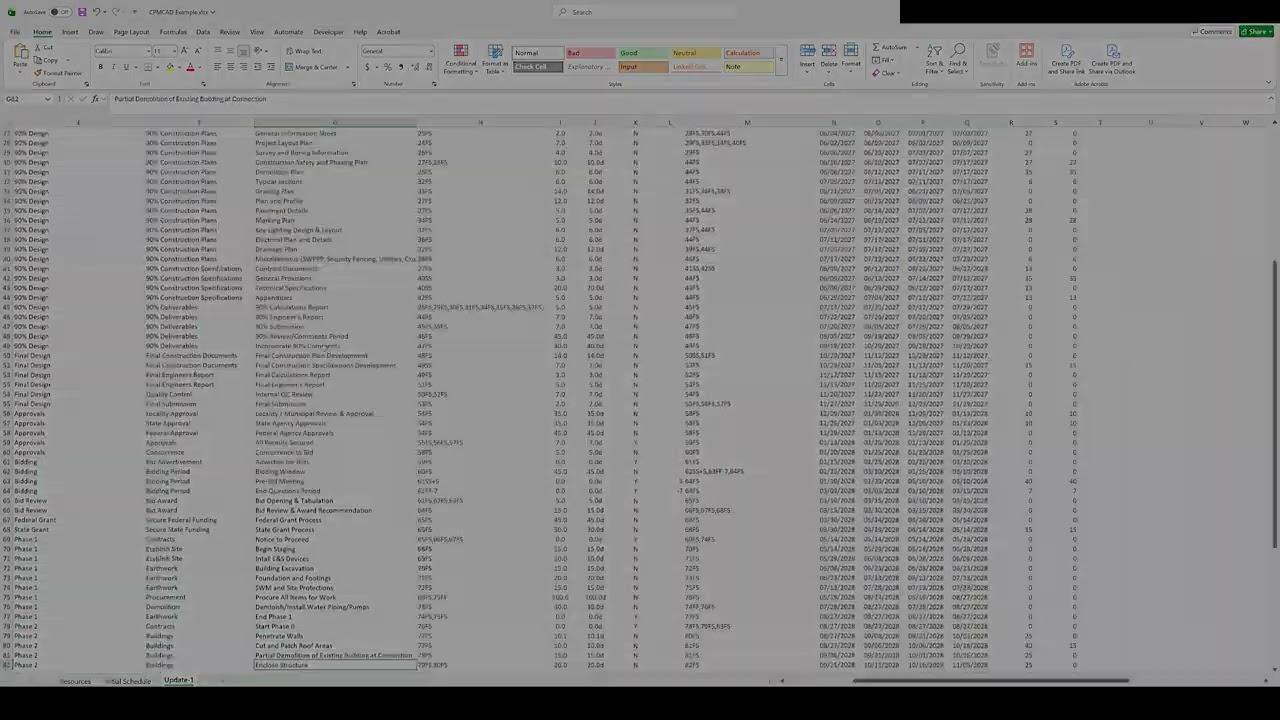Click the green Share button
Screen dimensions: 1280x720
click(1255, 32)
